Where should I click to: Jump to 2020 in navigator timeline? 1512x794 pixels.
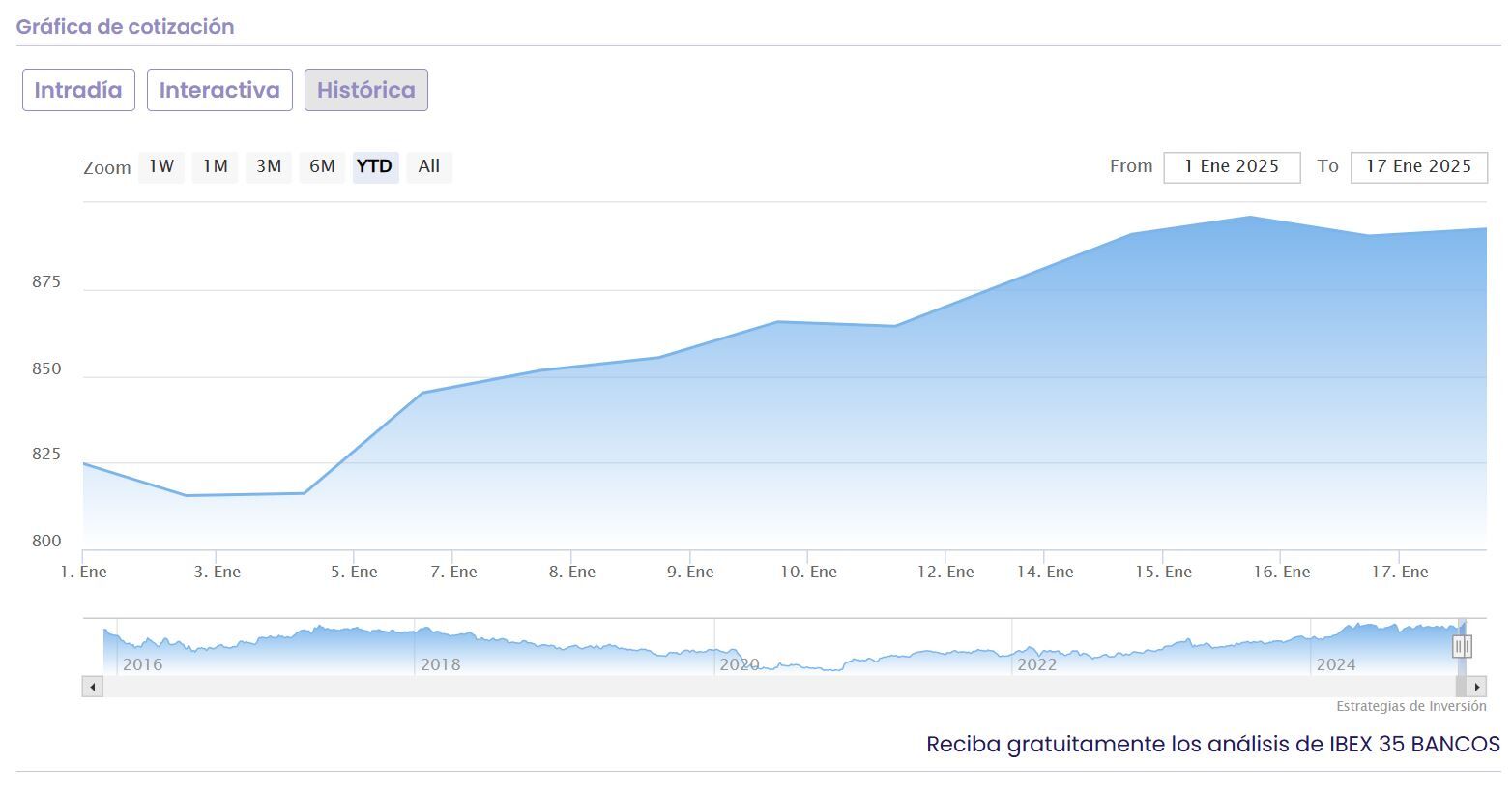click(x=740, y=664)
